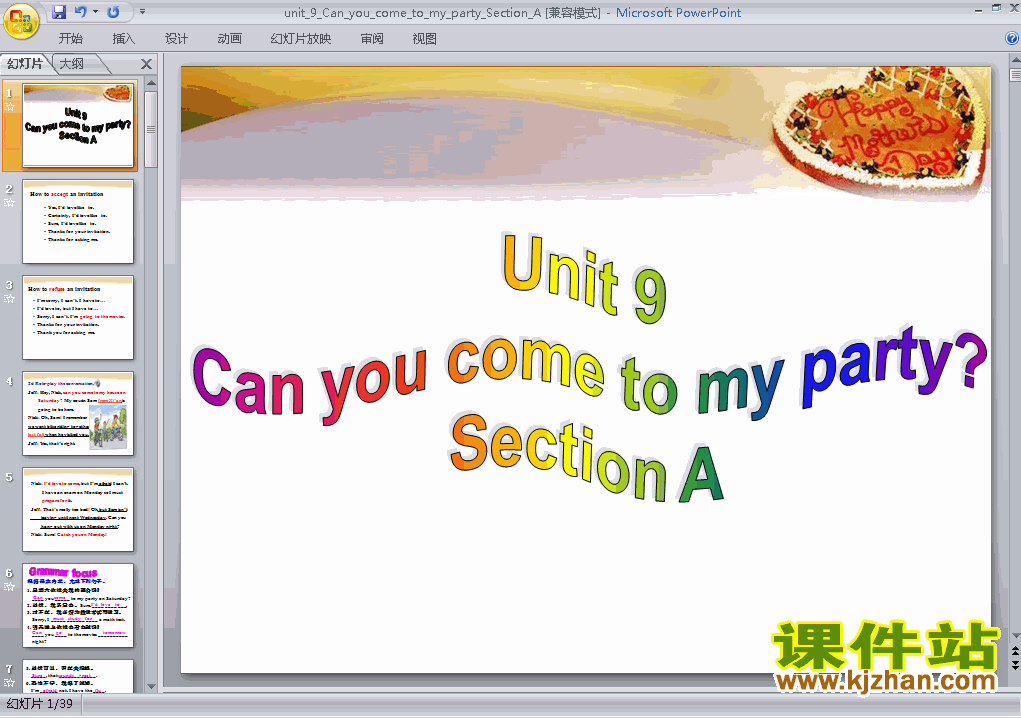Select slide 5 thumbnail
The height and width of the screenshot is (718, 1021).
tap(78, 510)
